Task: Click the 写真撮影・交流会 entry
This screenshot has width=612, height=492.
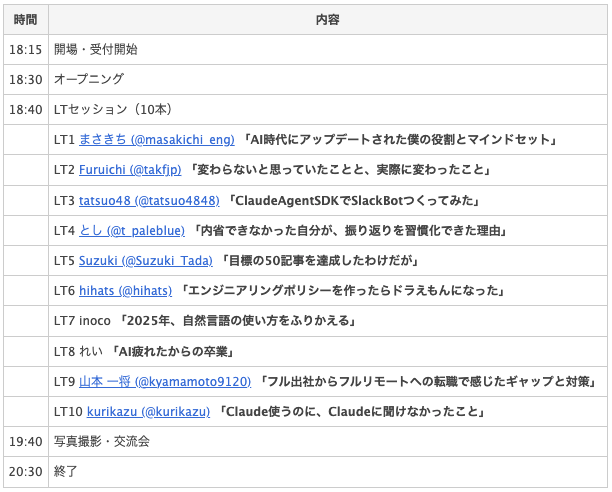Action: coord(102,441)
